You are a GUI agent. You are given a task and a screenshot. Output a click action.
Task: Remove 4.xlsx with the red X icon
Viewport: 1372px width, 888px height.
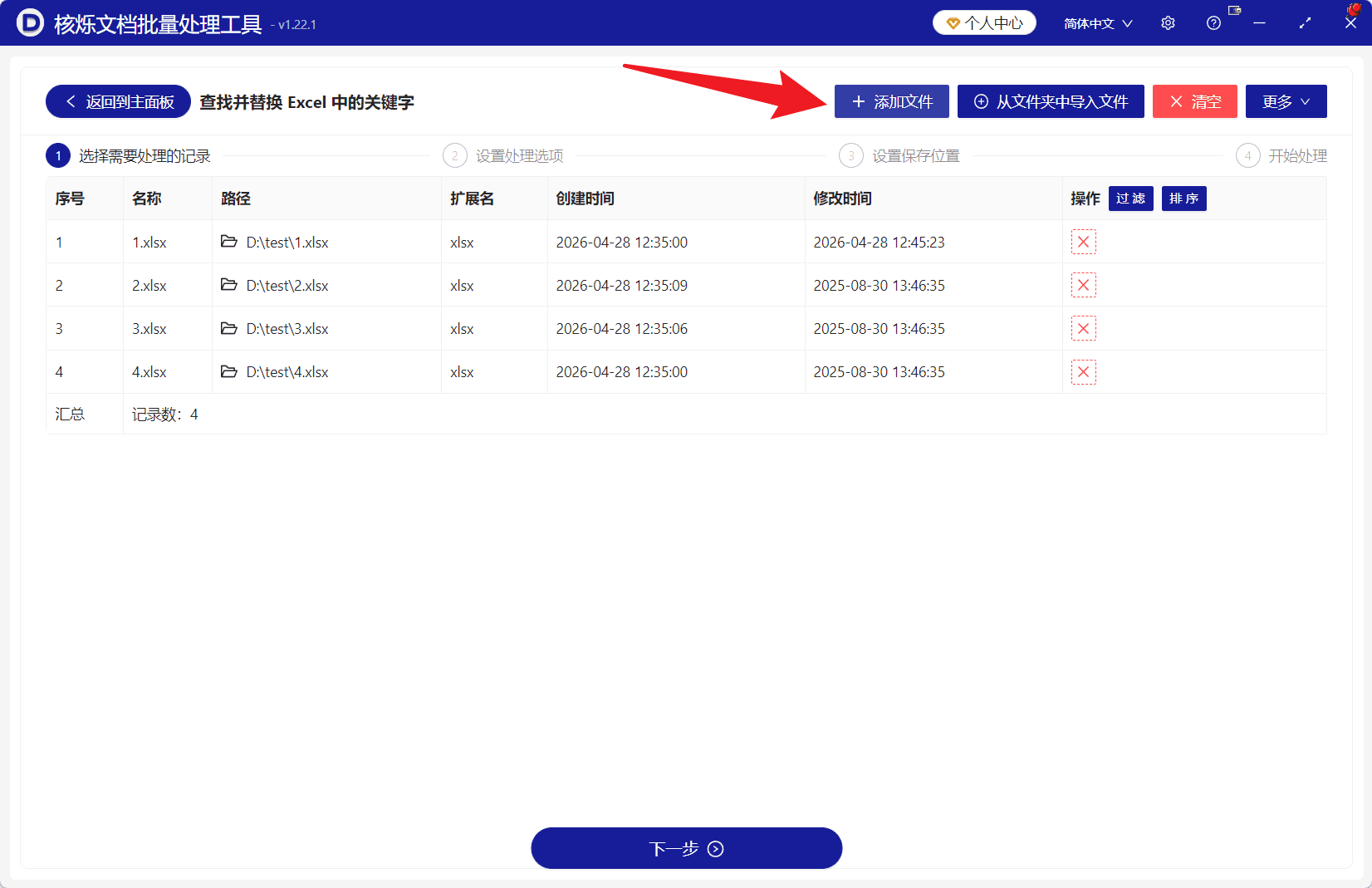tap(1083, 371)
